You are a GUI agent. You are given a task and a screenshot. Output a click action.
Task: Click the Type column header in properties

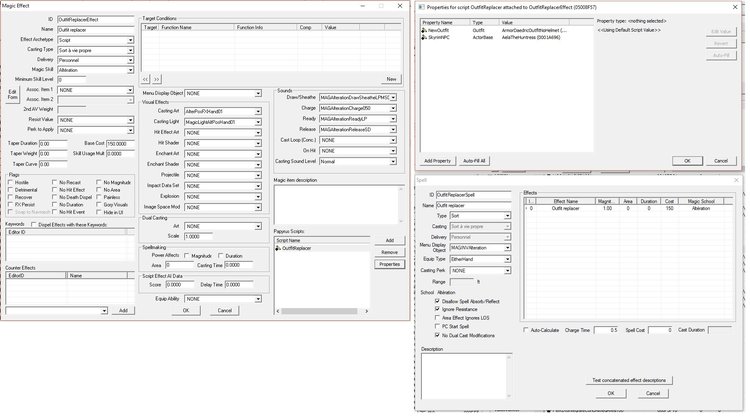point(485,22)
